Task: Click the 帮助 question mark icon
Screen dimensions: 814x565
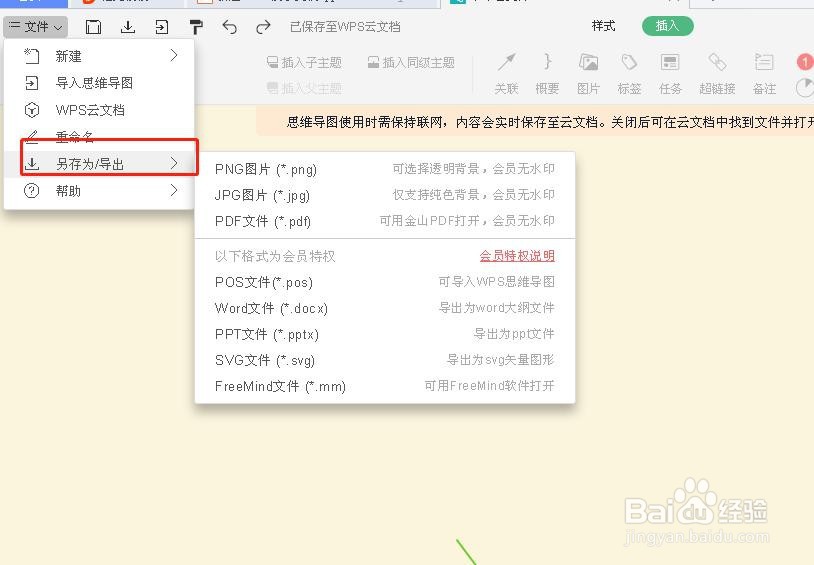Action: point(32,191)
